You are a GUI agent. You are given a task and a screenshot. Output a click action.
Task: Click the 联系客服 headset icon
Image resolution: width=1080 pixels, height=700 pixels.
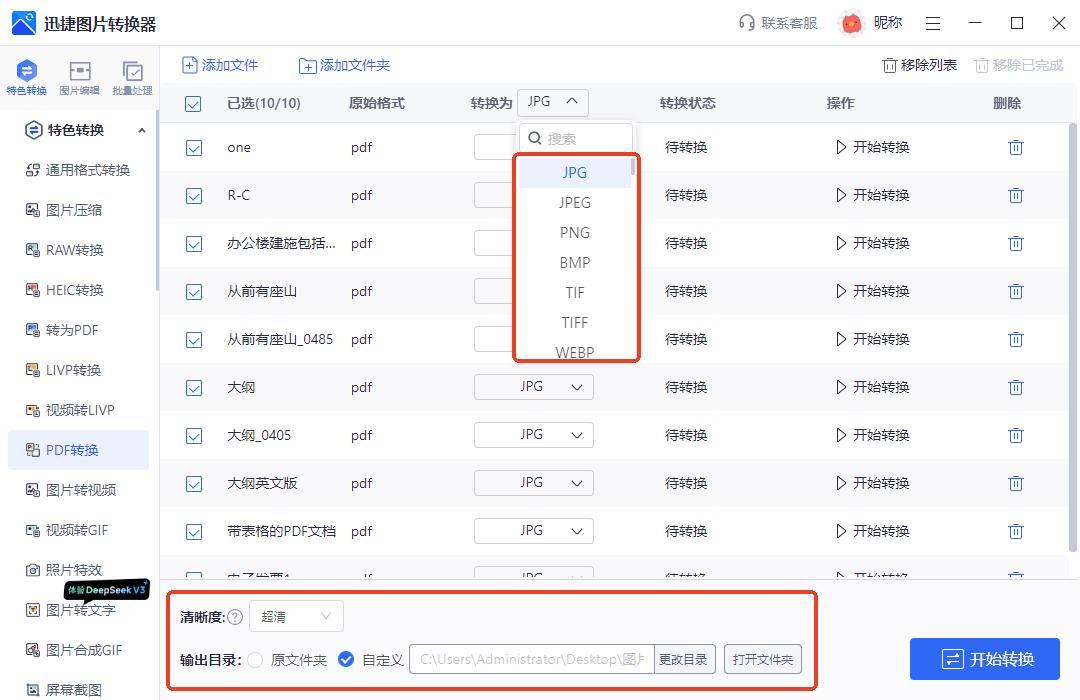(746, 23)
